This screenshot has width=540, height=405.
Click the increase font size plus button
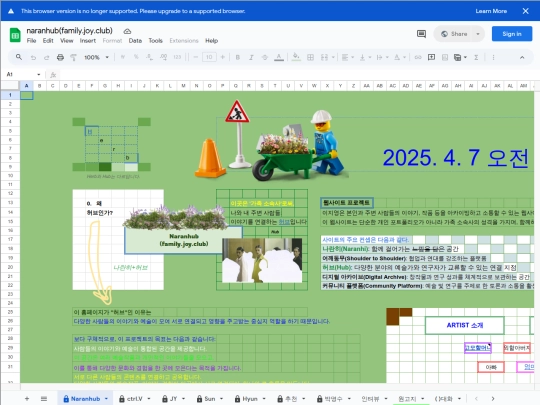pyautogui.click(x=222, y=57)
